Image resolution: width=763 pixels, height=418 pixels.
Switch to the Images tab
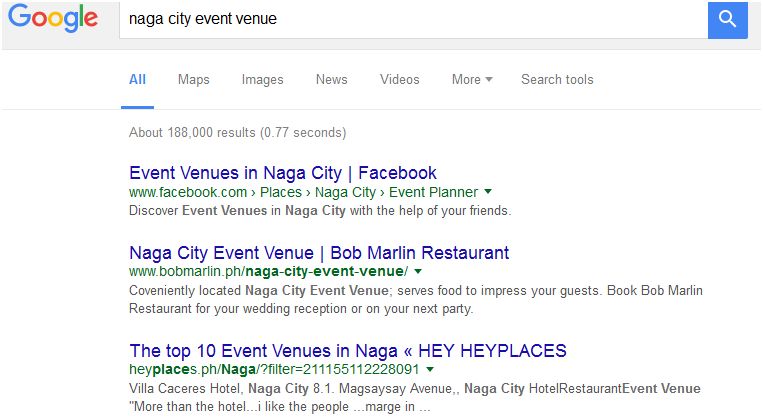click(x=262, y=79)
